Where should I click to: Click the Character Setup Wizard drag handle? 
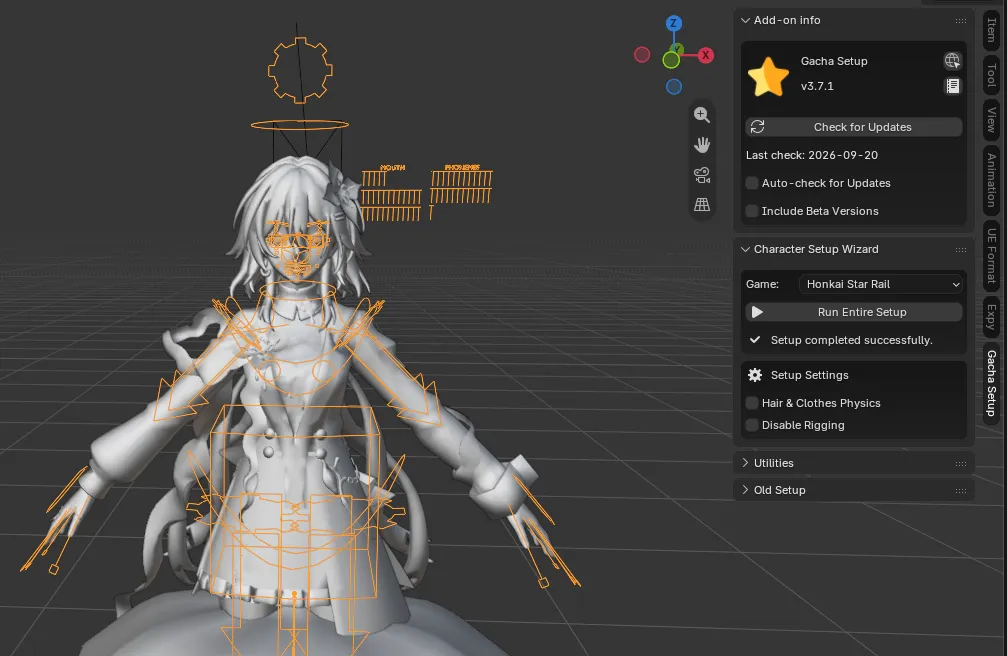pyautogui.click(x=961, y=249)
